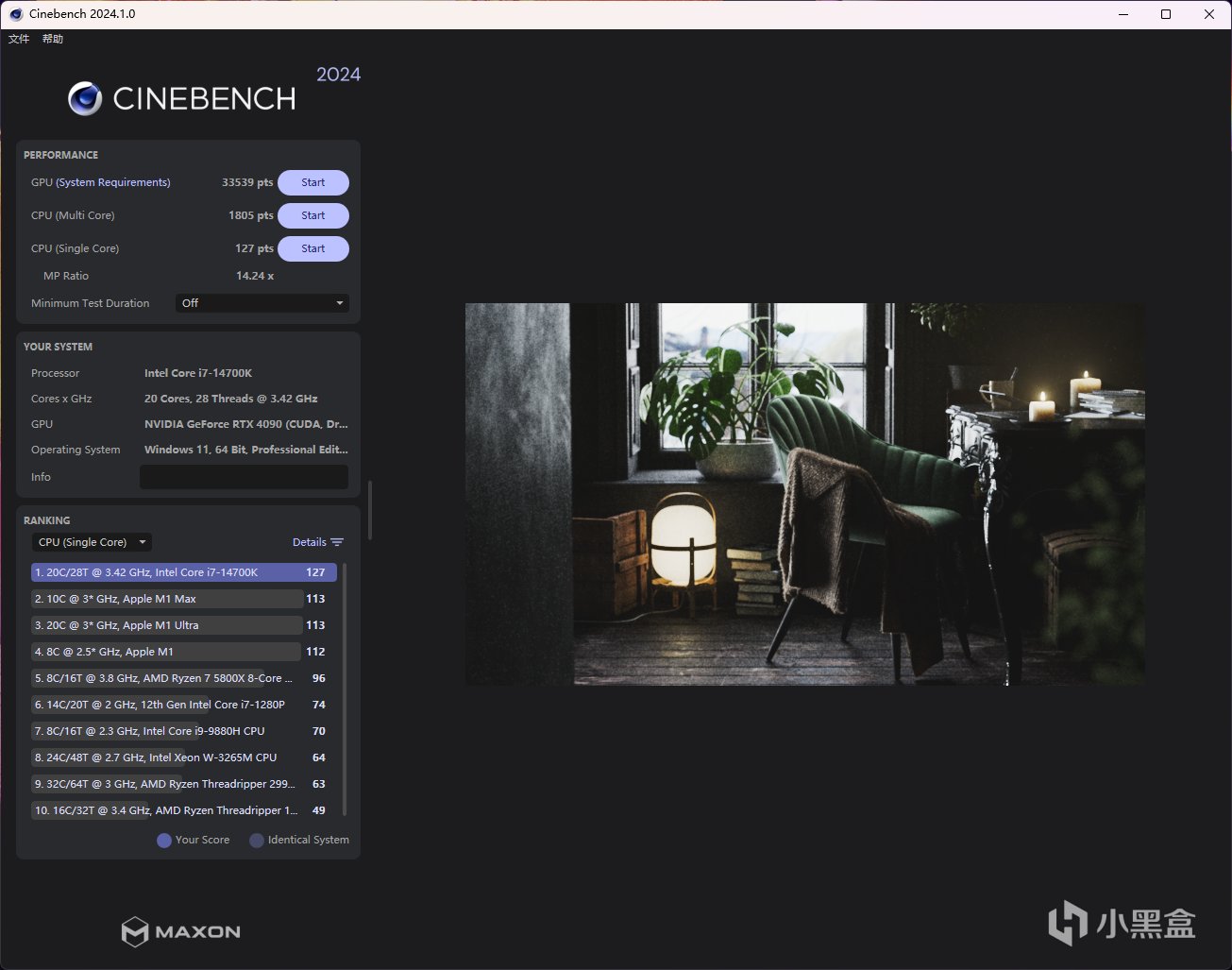
Task: Open the System Requirements link
Action: [x=113, y=182]
